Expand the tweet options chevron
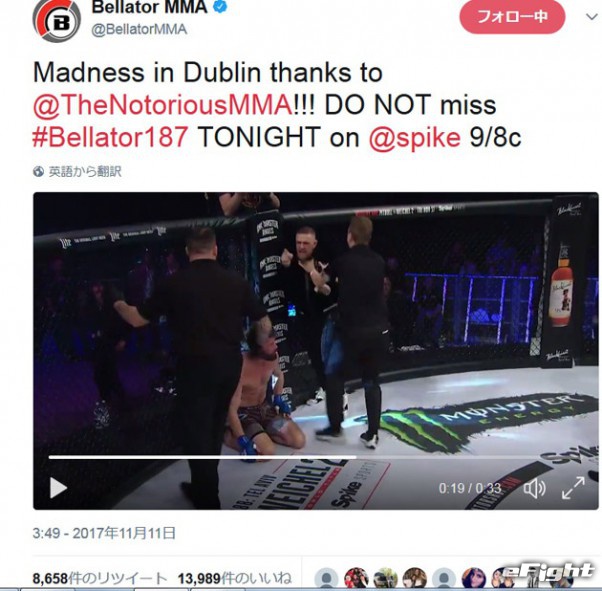602x591 pixels. 591,17
